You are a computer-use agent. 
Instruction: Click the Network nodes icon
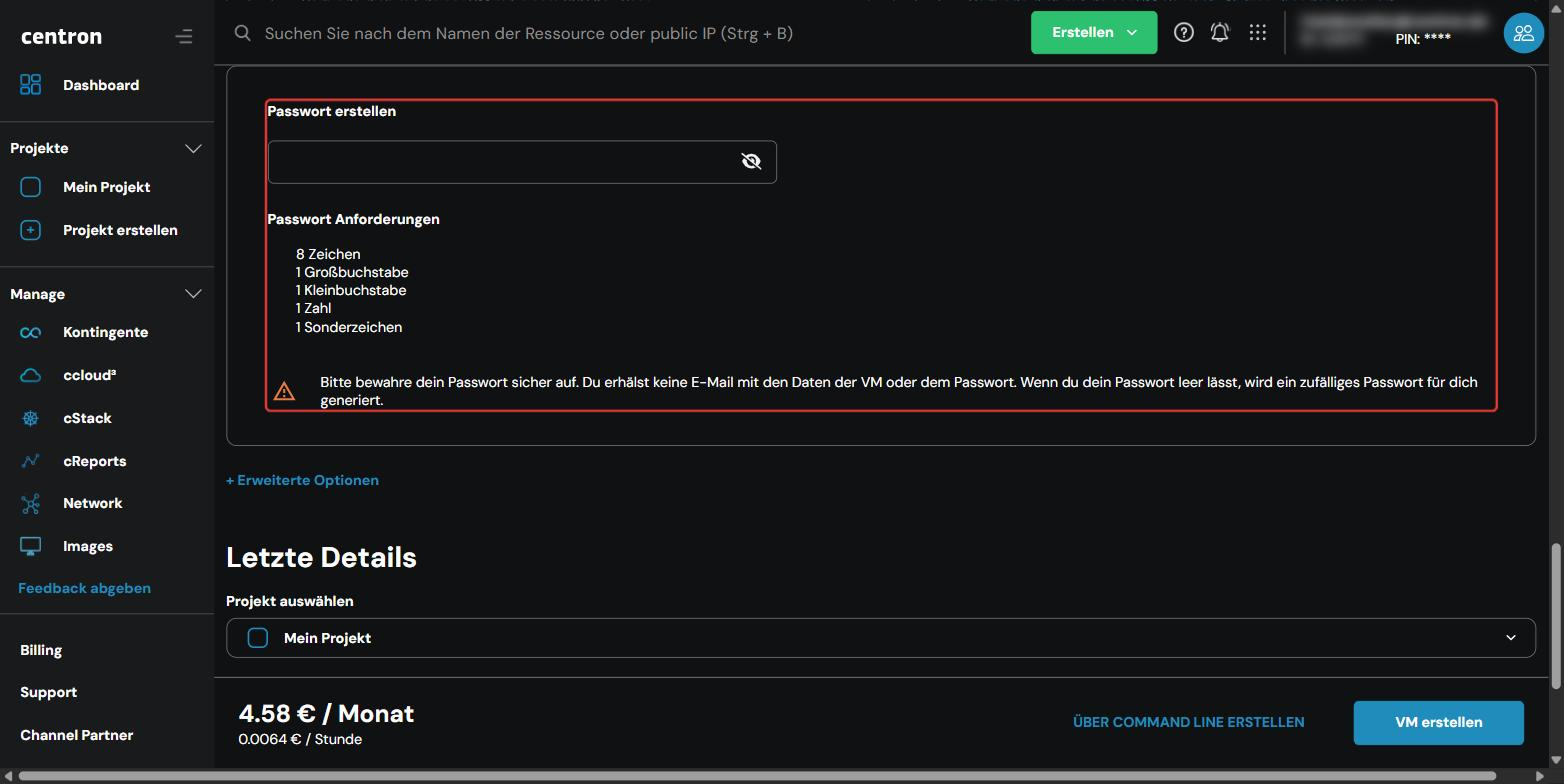click(31, 503)
